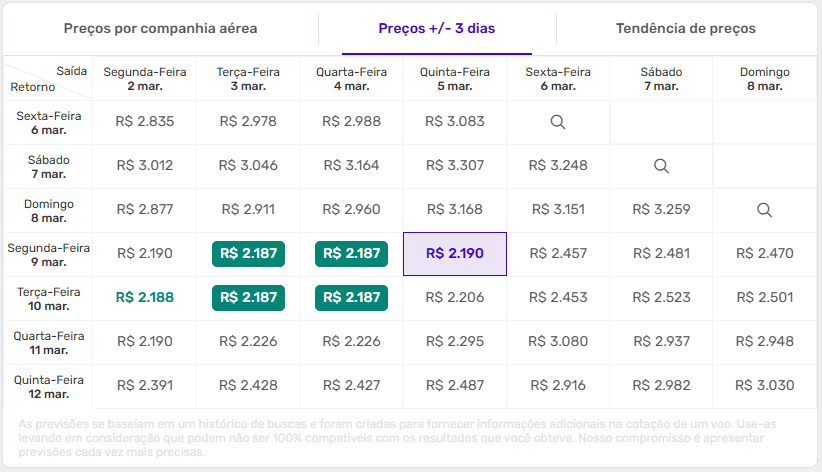
Task: Select the Preços +/- 3 dias tab
Action: tap(435, 29)
